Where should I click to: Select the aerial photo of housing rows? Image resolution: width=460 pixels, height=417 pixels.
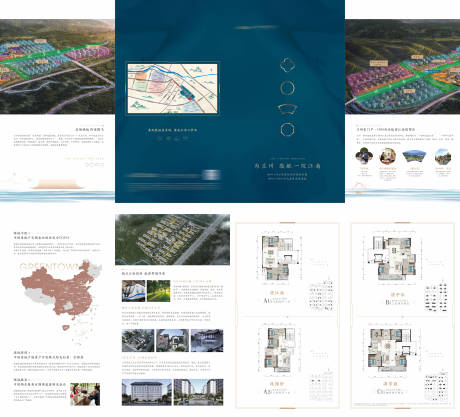tap(172, 240)
